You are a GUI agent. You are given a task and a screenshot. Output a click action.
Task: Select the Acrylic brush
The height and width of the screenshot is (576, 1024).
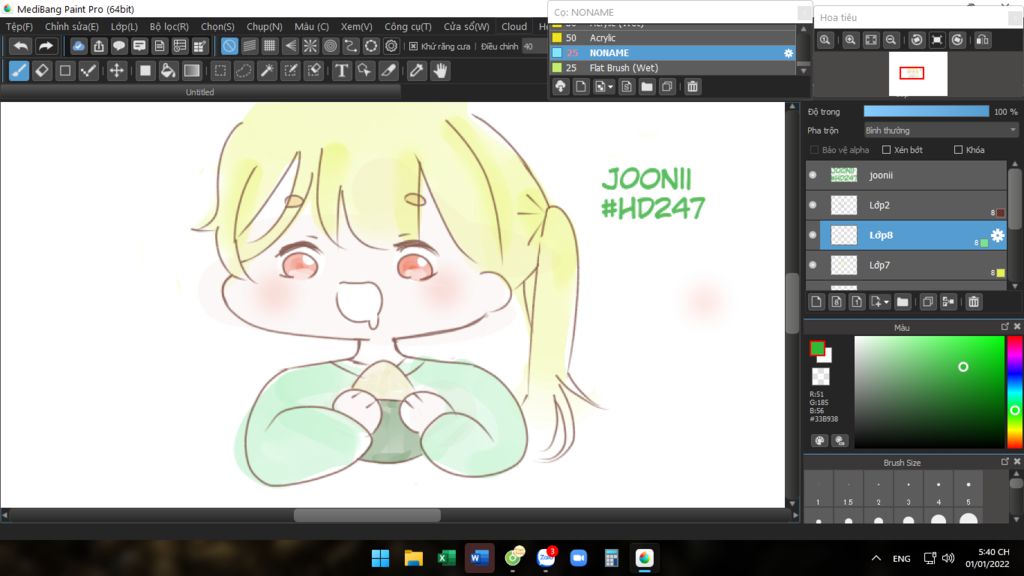click(x=673, y=38)
